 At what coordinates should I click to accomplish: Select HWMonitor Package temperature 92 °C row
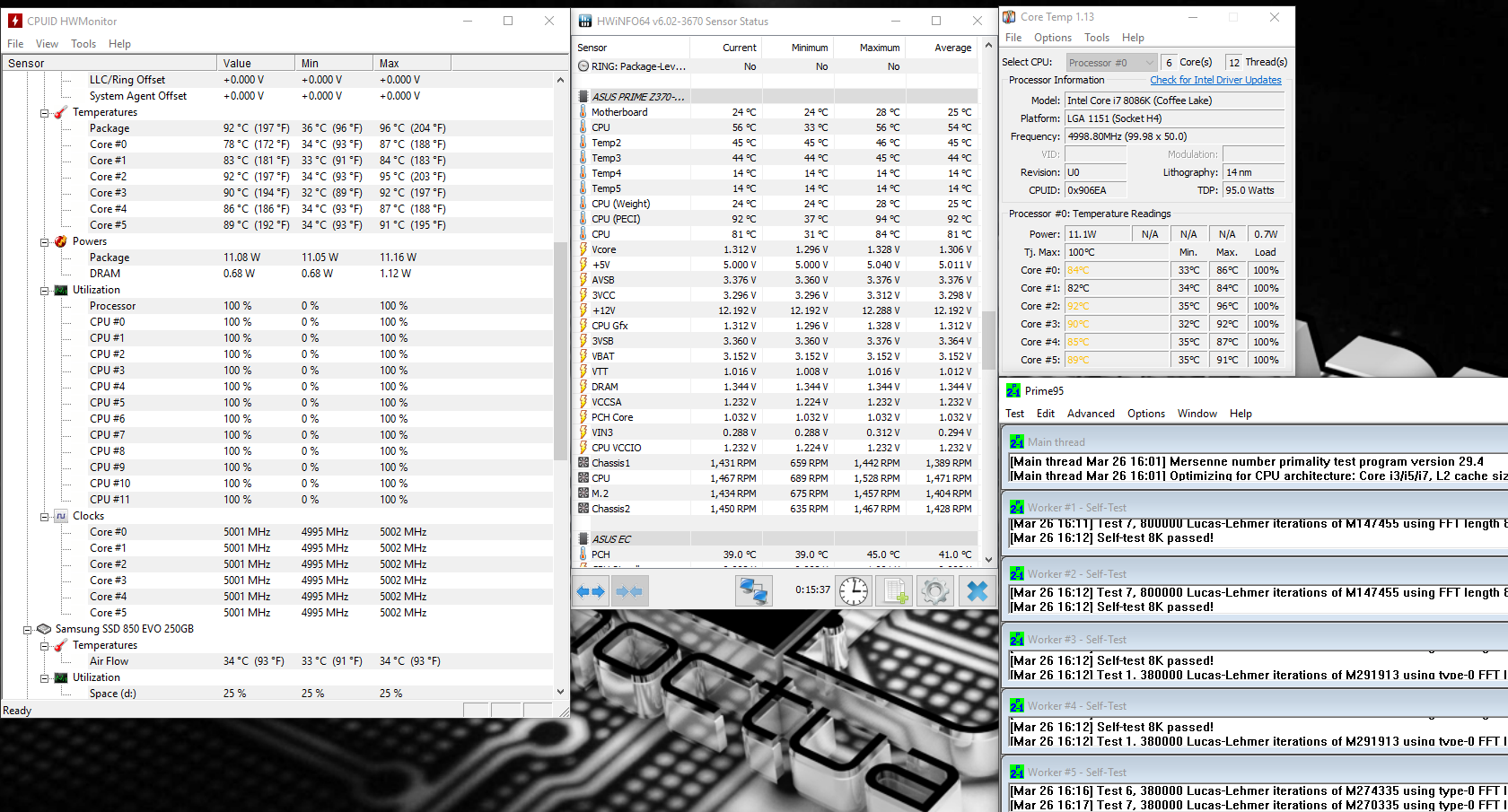pyautogui.click(x=278, y=128)
